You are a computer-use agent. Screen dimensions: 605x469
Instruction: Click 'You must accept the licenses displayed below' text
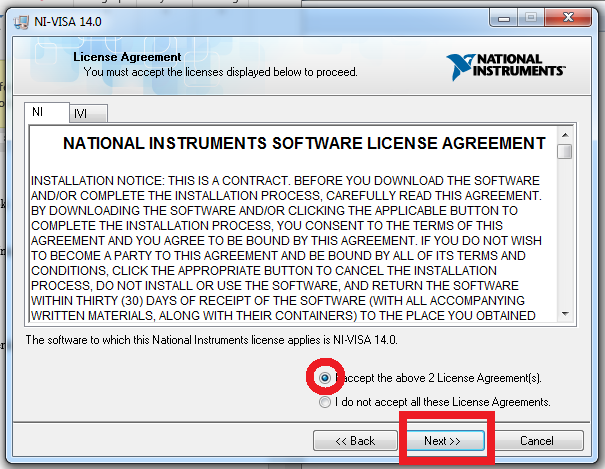coord(220,73)
